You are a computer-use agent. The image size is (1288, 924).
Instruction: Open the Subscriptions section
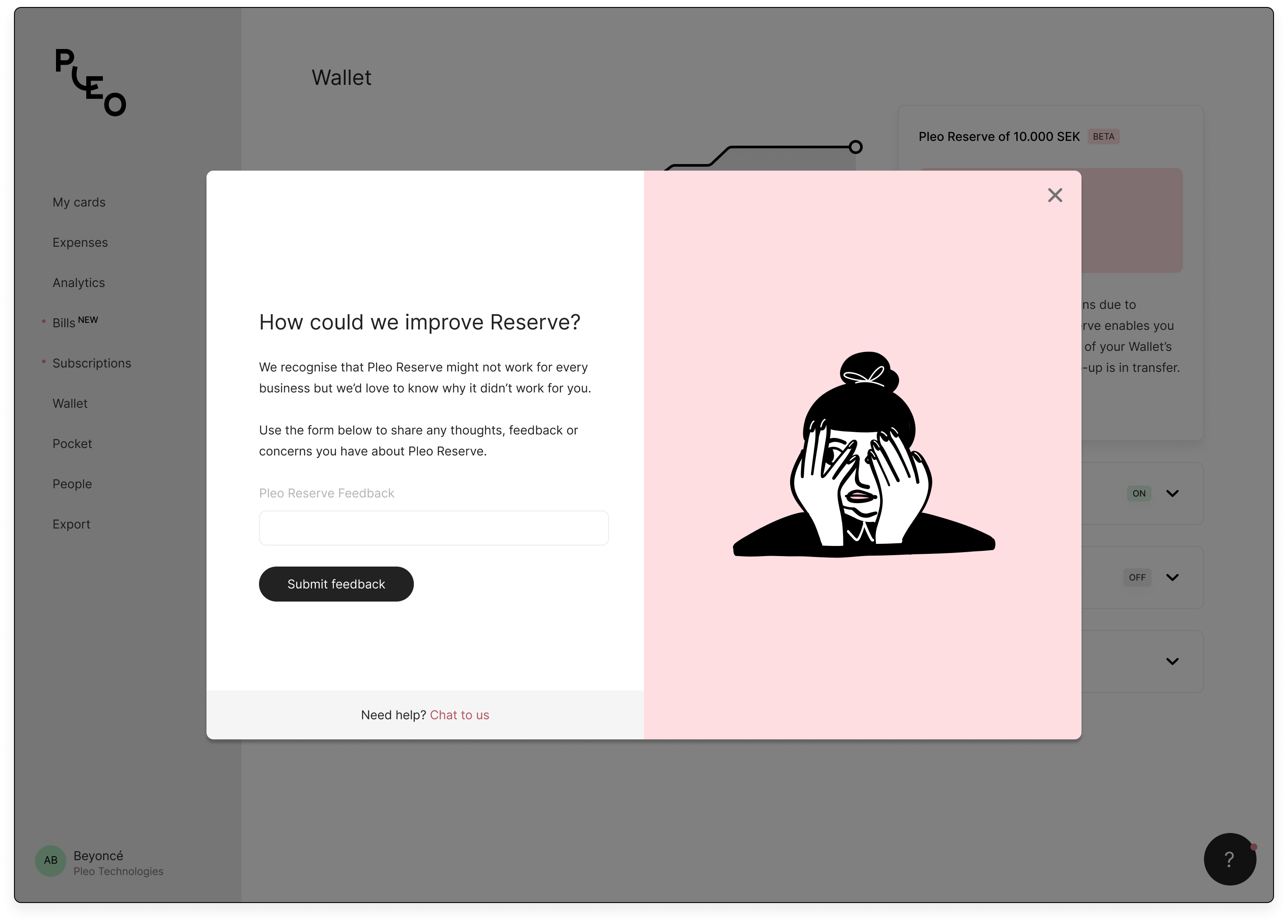point(92,362)
